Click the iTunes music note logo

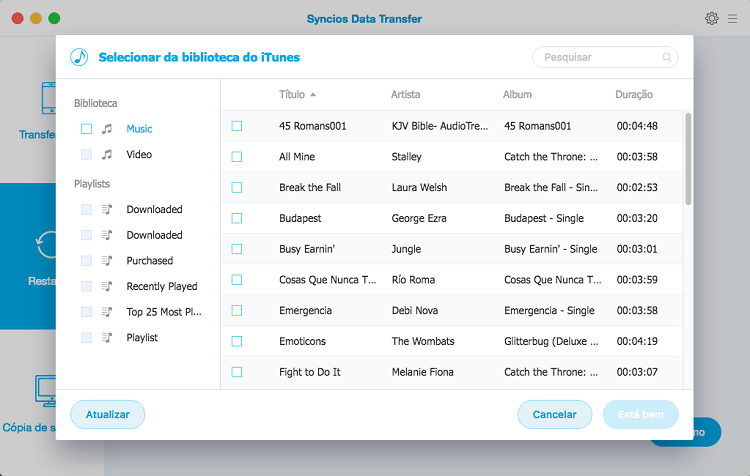tap(79, 57)
